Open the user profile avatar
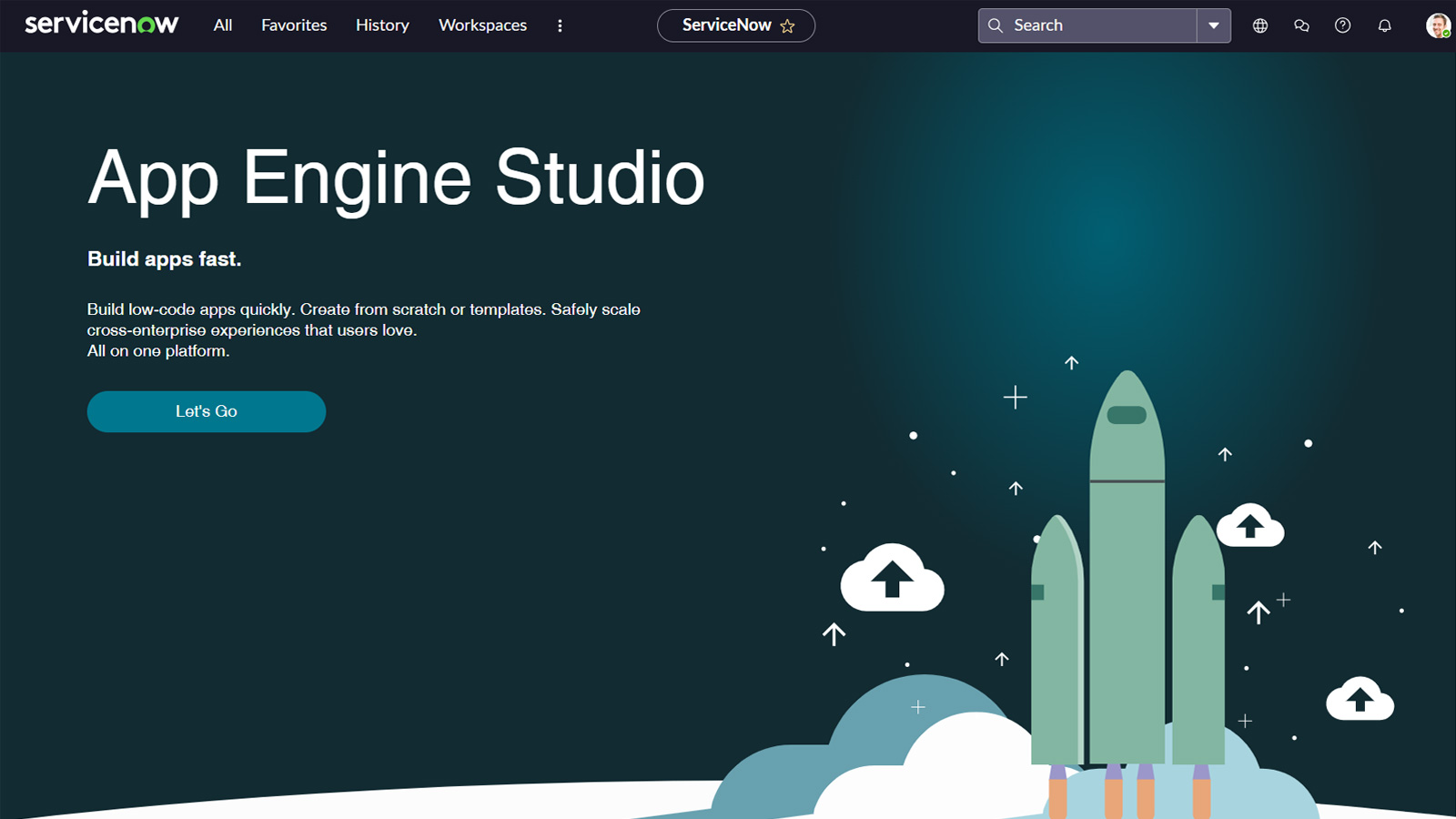The image size is (1456, 819). pos(1438,25)
